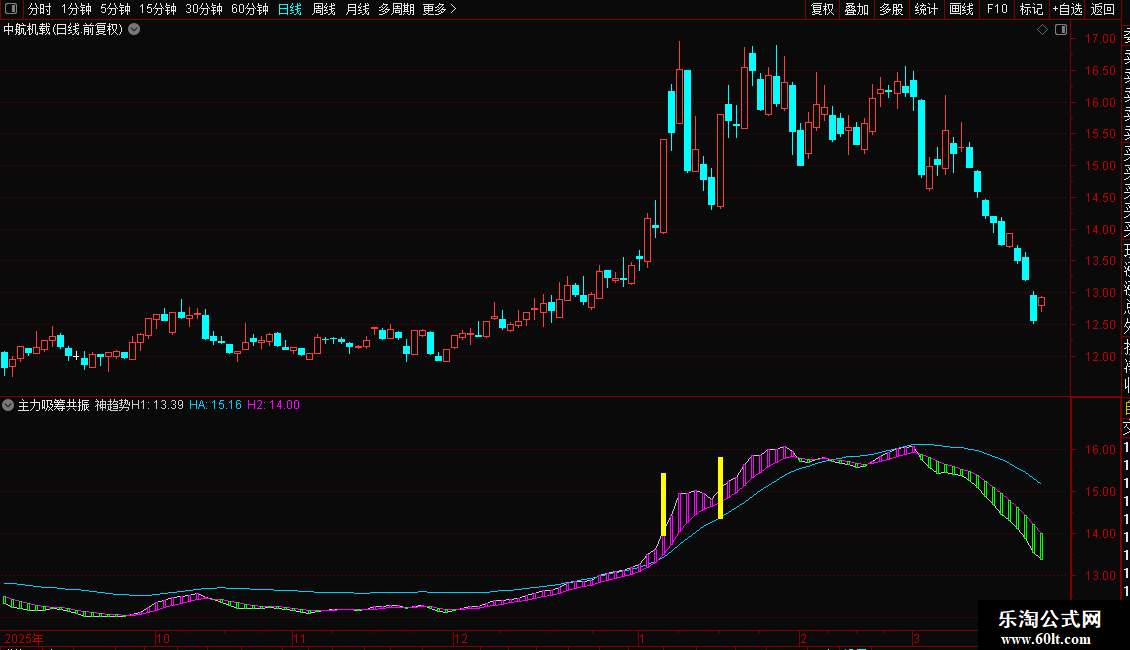Open F10 company info
This screenshot has height=650, width=1130.
point(997,9)
